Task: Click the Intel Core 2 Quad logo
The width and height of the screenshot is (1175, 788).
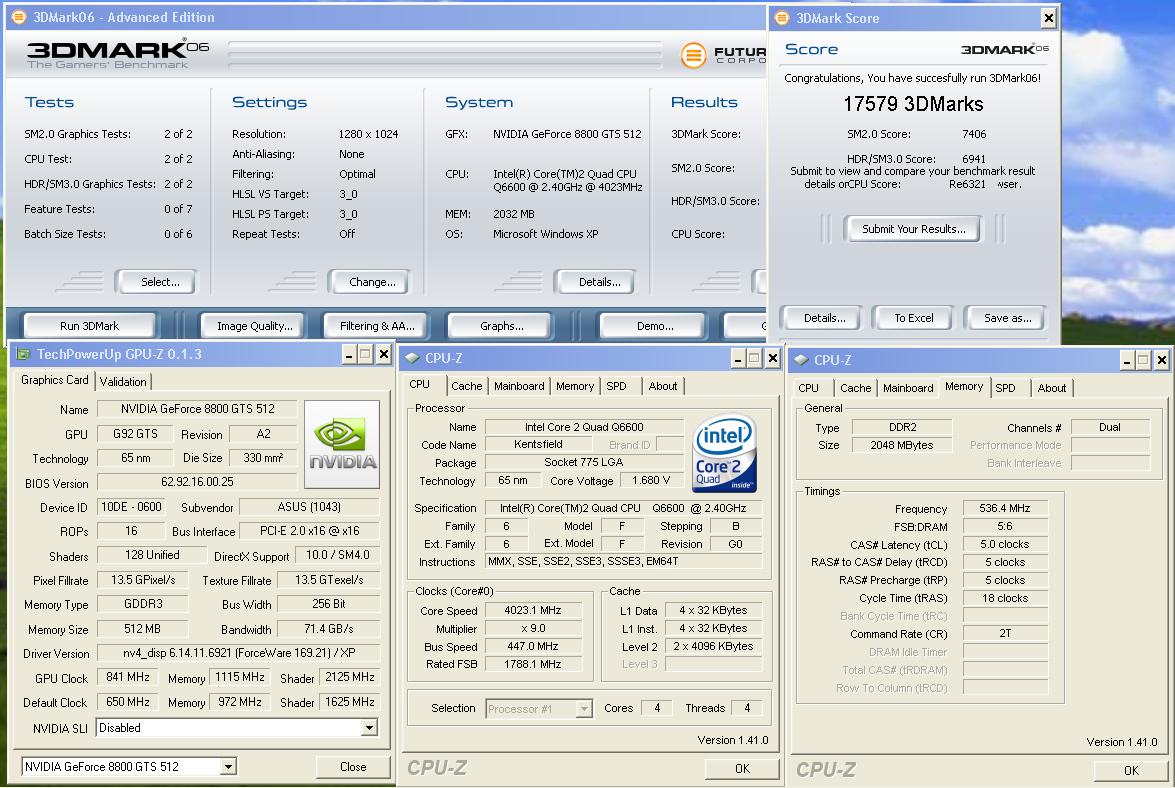Action: 724,453
